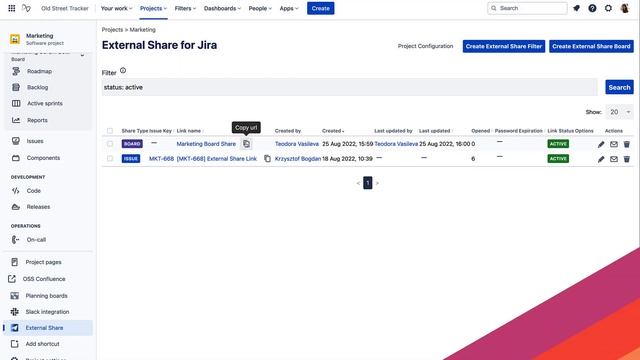Edit the MKT-668 share link
Image resolution: width=640 pixels, height=360 pixels.
(x=601, y=159)
